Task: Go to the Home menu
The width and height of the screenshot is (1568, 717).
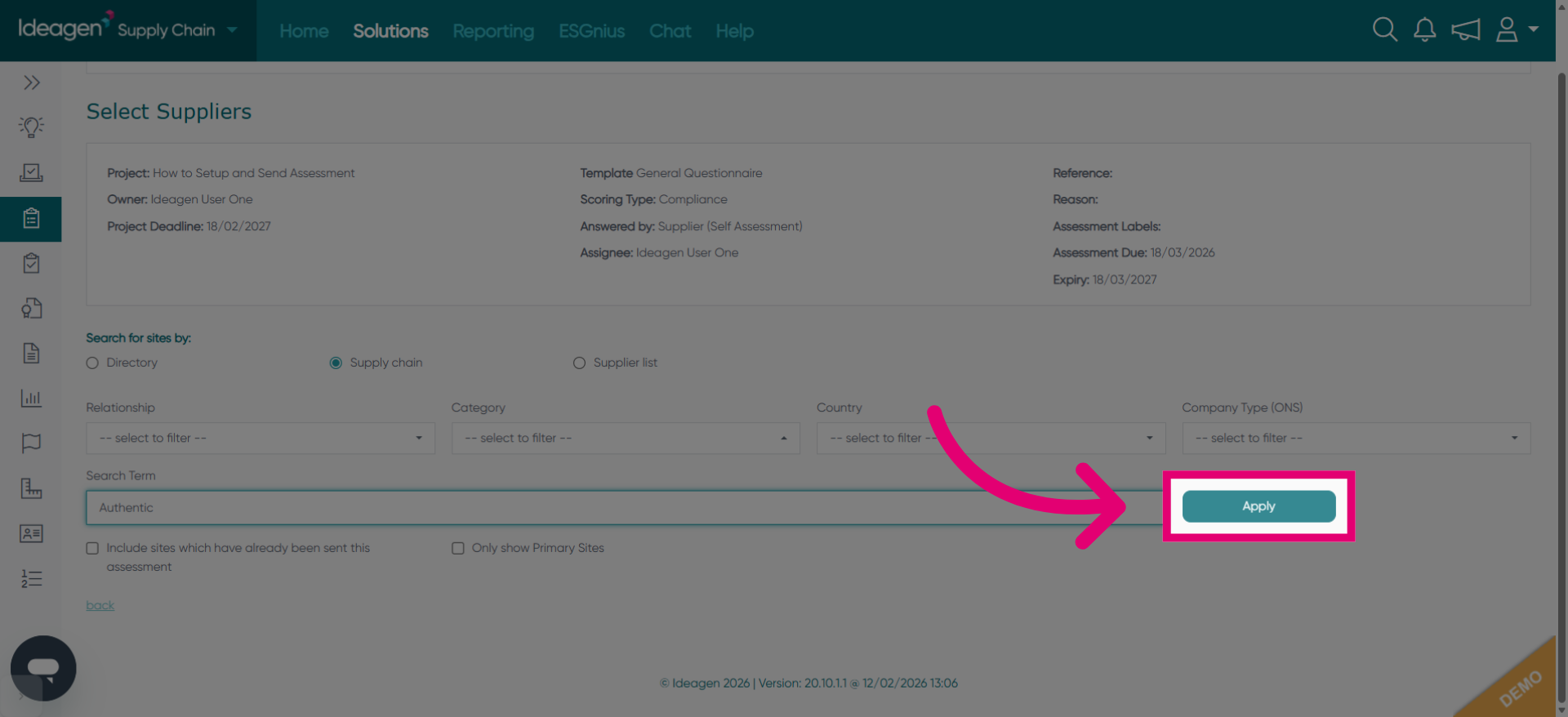Action: tap(304, 31)
